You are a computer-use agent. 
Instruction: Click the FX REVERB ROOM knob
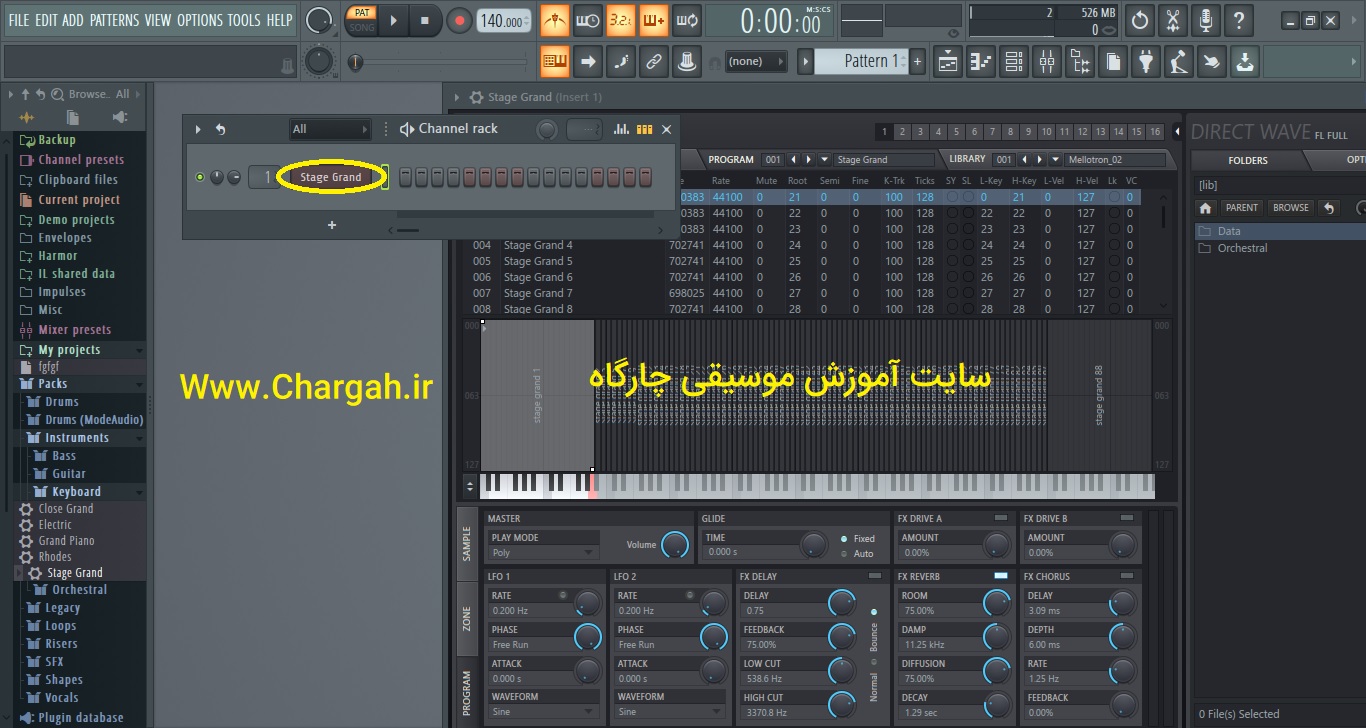coord(996,603)
